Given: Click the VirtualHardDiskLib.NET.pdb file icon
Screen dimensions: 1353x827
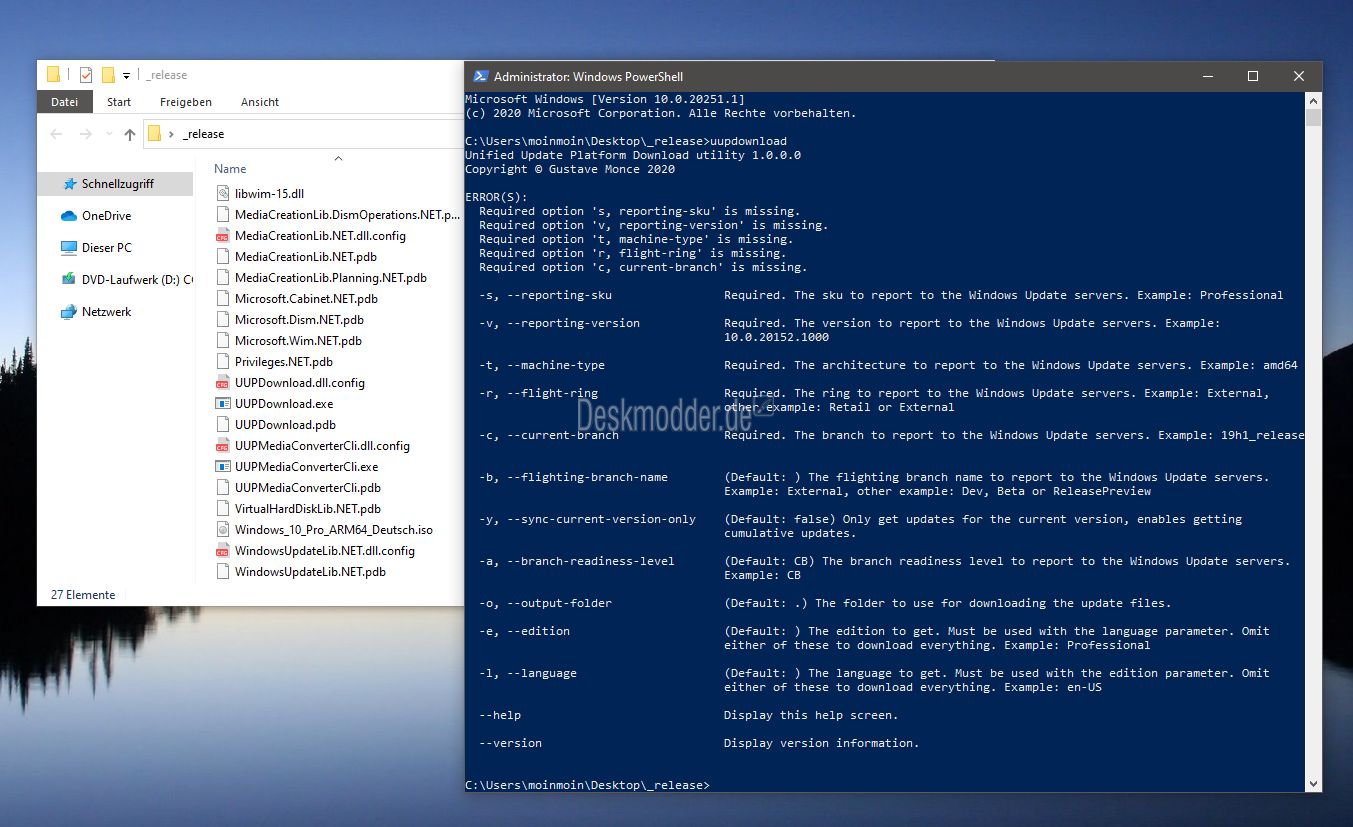Looking at the screenshot, I should [x=223, y=508].
